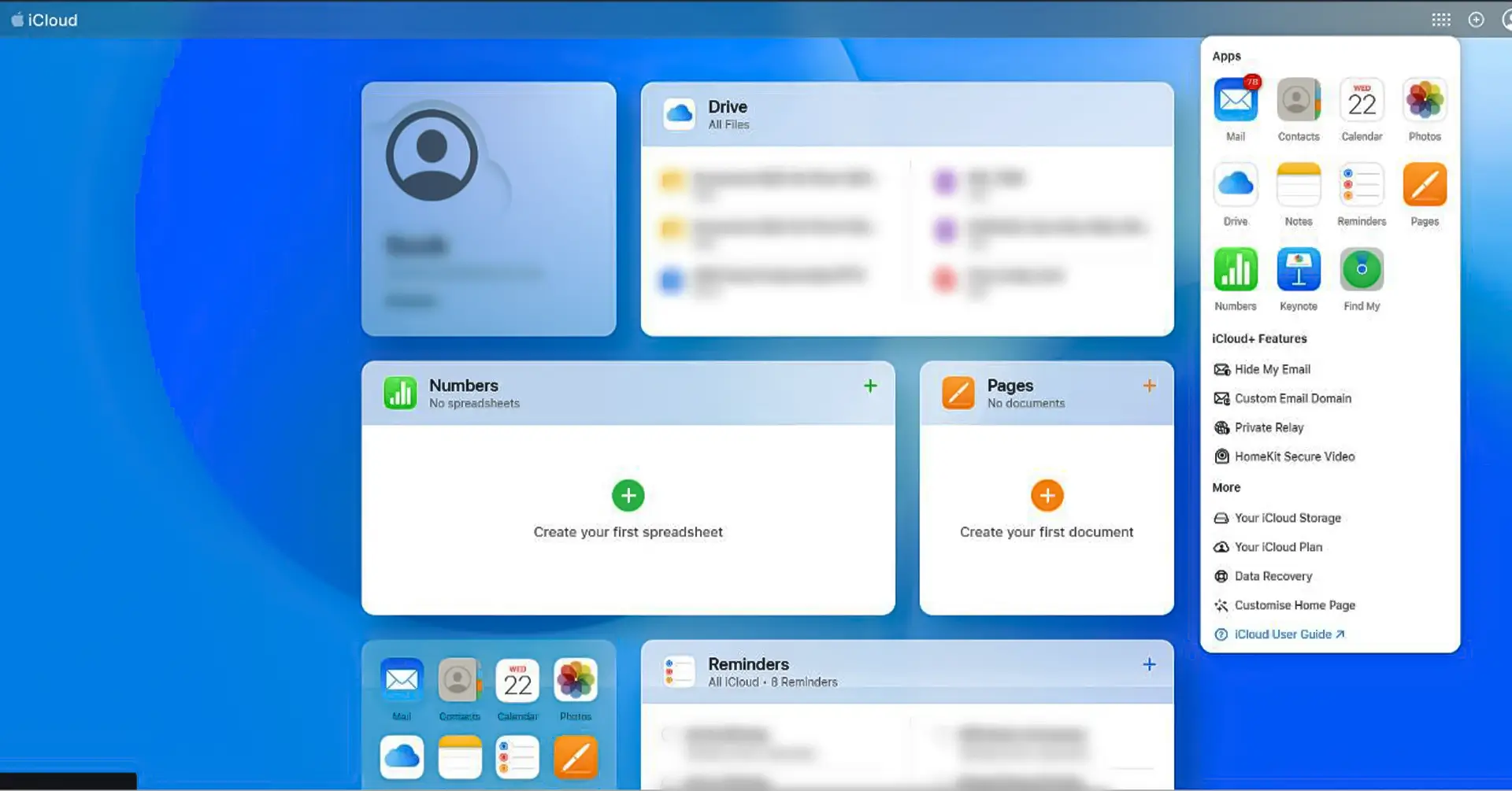Screen dimensions: 1512x791
Task: Click 'All iCloud · 8 Reminders' subtitle
Action: pos(773,682)
